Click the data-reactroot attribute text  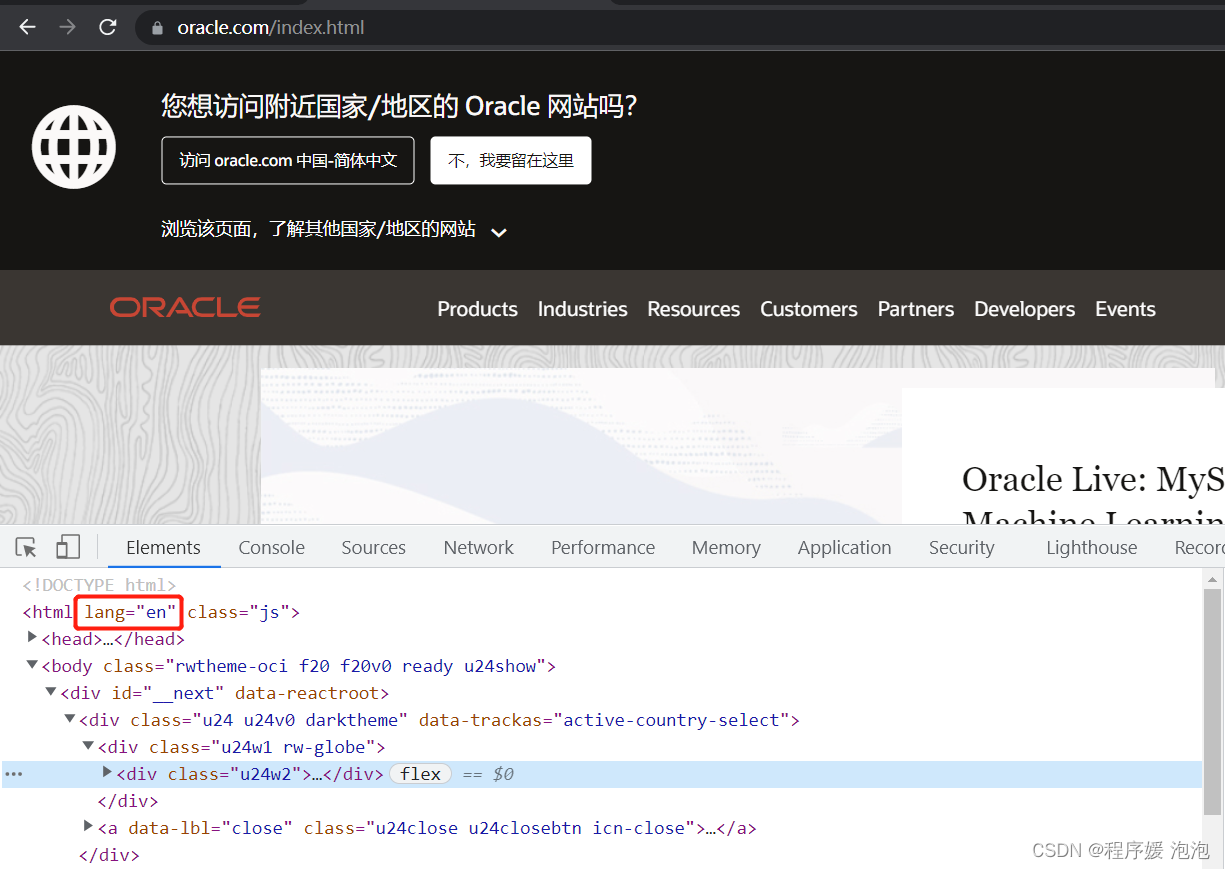pyautogui.click(x=307, y=693)
